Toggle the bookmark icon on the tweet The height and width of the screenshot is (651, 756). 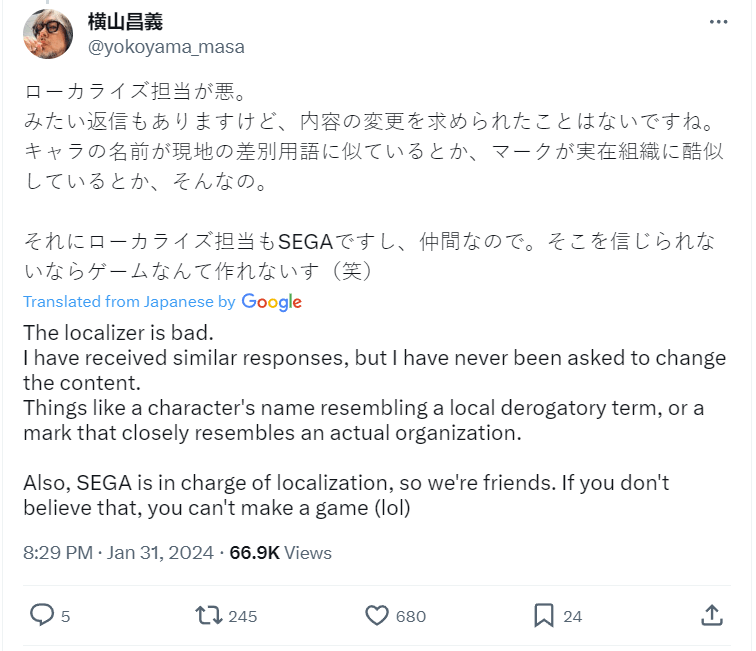[543, 615]
